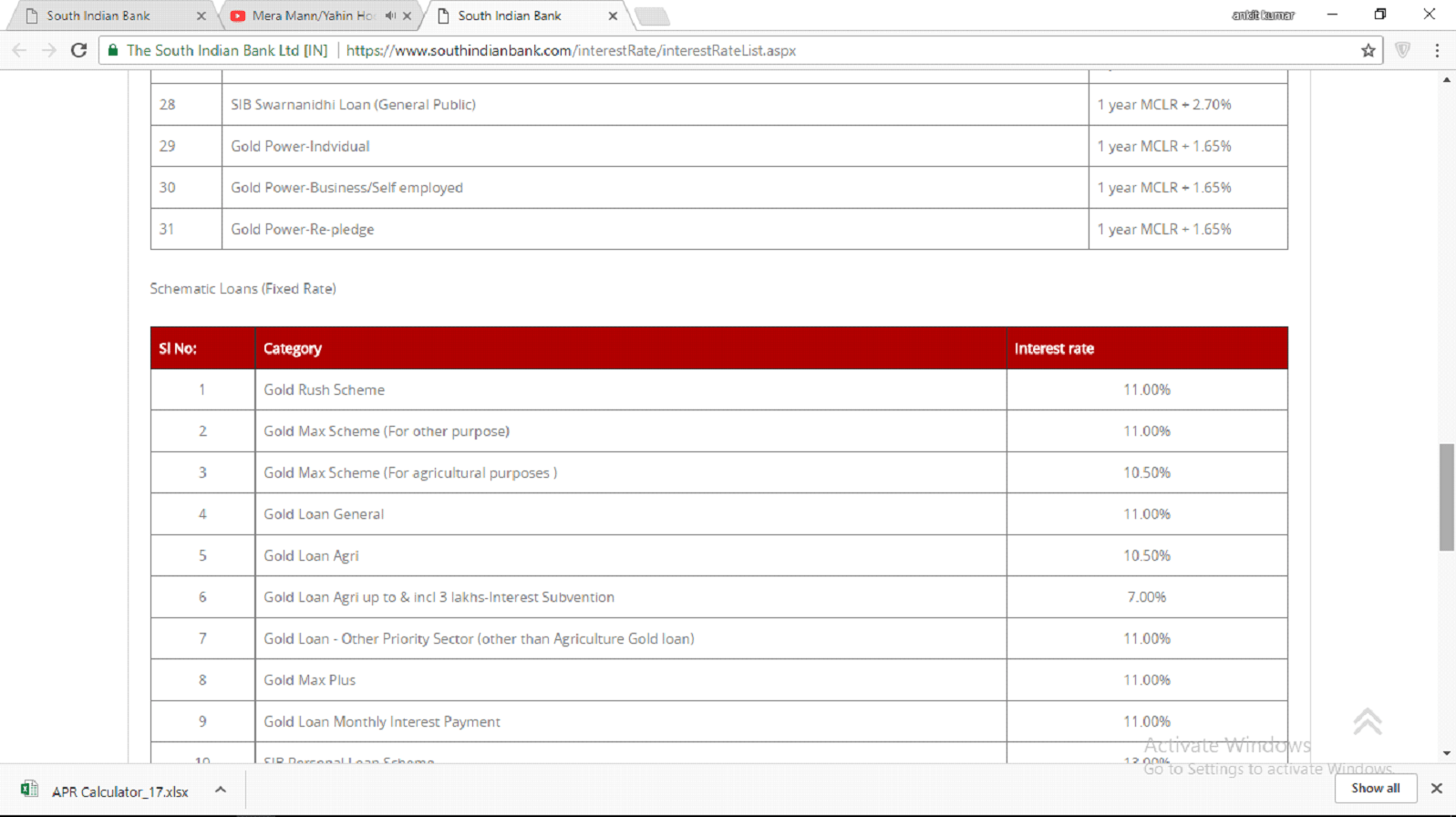This screenshot has width=1456, height=817.
Task: Click scrollbar down arrow
Action: tap(1447, 753)
